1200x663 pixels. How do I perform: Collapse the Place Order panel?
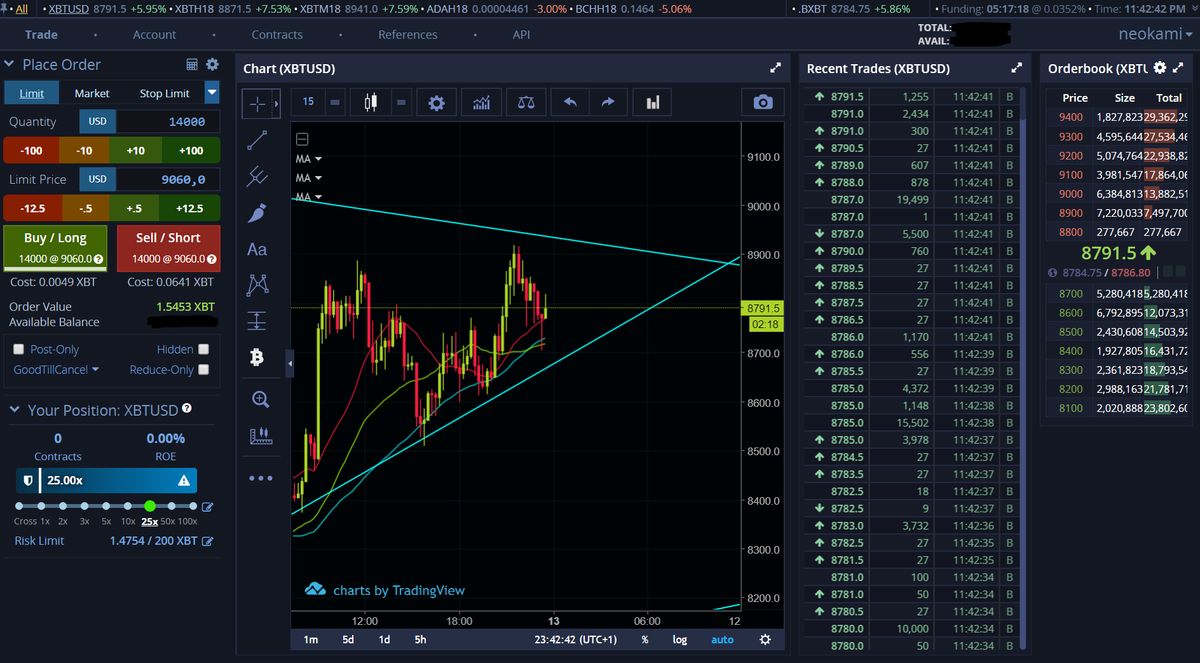[10, 64]
